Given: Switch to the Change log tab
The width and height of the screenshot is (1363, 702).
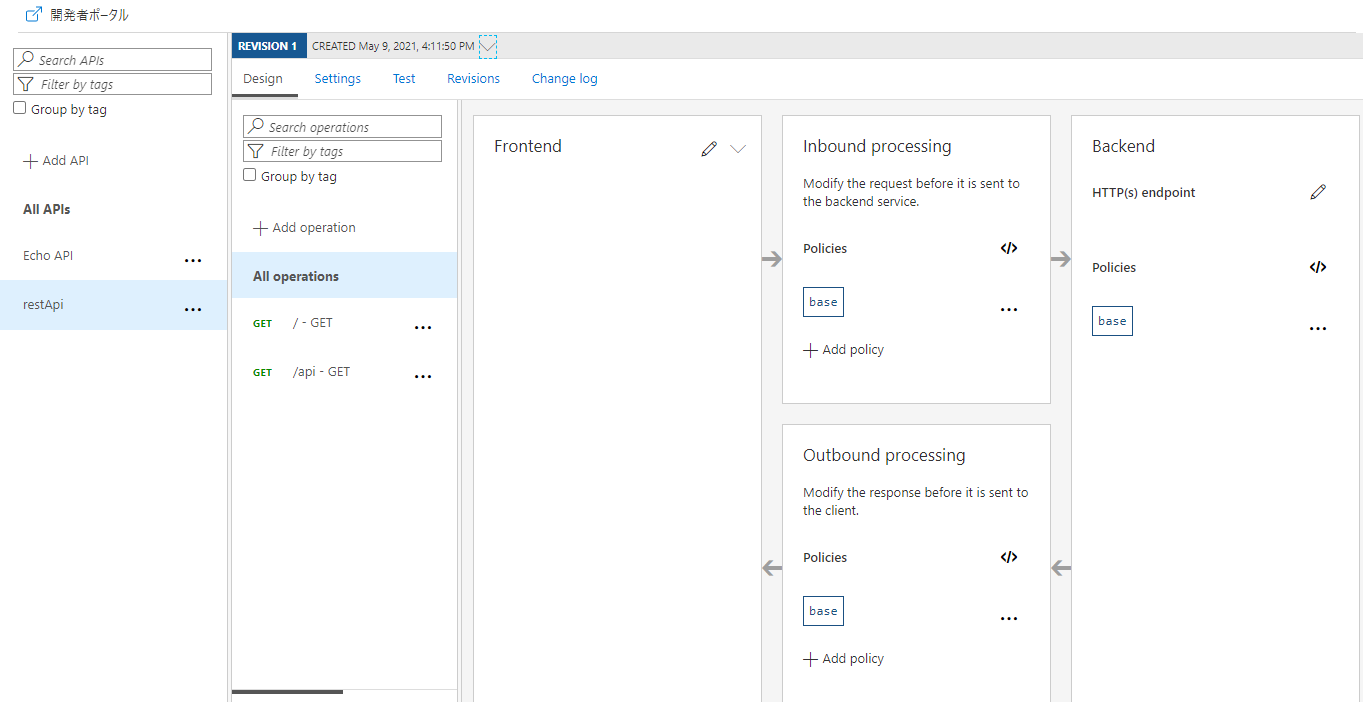Looking at the screenshot, I should (564, 79).
